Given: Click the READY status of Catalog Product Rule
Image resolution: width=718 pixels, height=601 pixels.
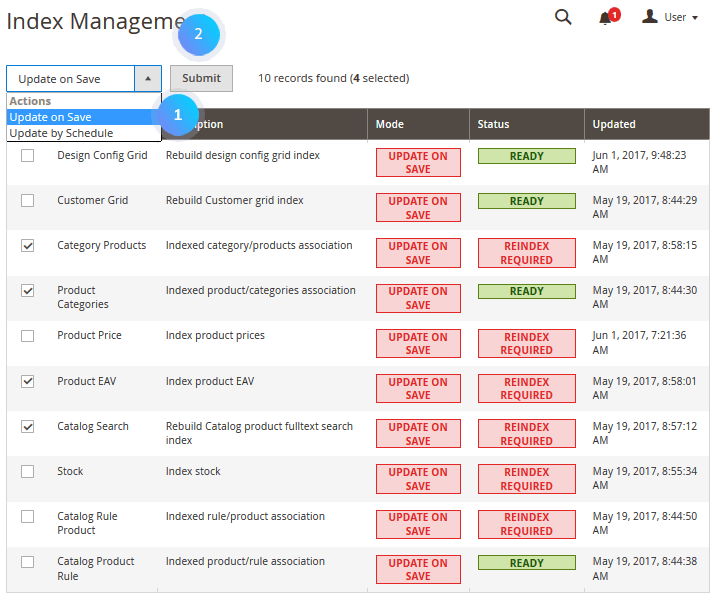Looking at the screenshot, I should (527, 563).
